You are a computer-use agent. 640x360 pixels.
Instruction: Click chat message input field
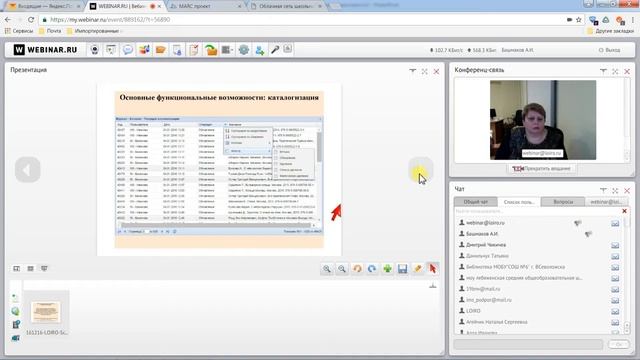click(x=528, y=344)
